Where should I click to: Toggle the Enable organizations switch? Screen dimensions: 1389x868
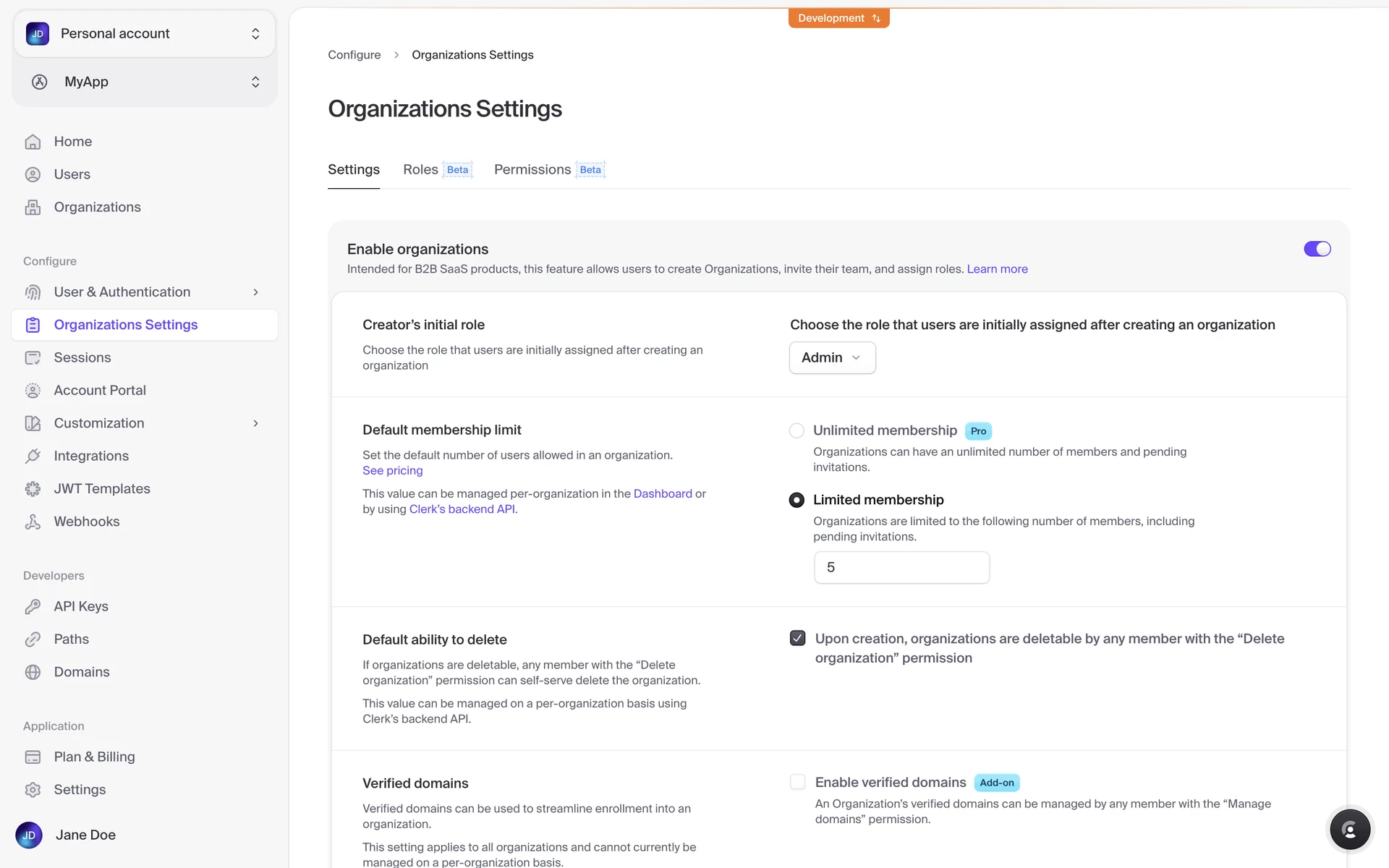click(x=1317, y=249)
